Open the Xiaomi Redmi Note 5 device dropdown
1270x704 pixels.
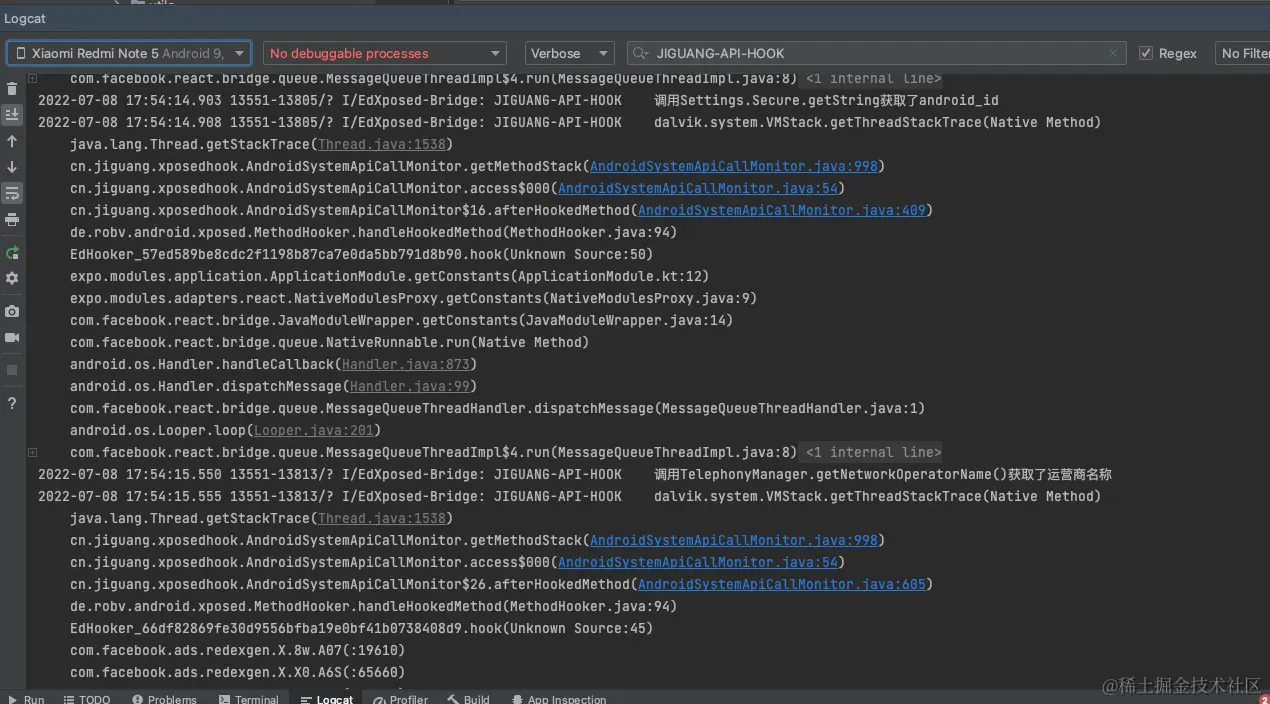[x=129, y=53]
